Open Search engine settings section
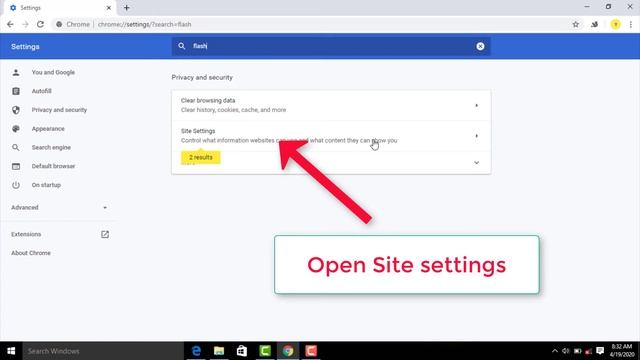This screenshot has width=640, height=360. tap(51, 147)
